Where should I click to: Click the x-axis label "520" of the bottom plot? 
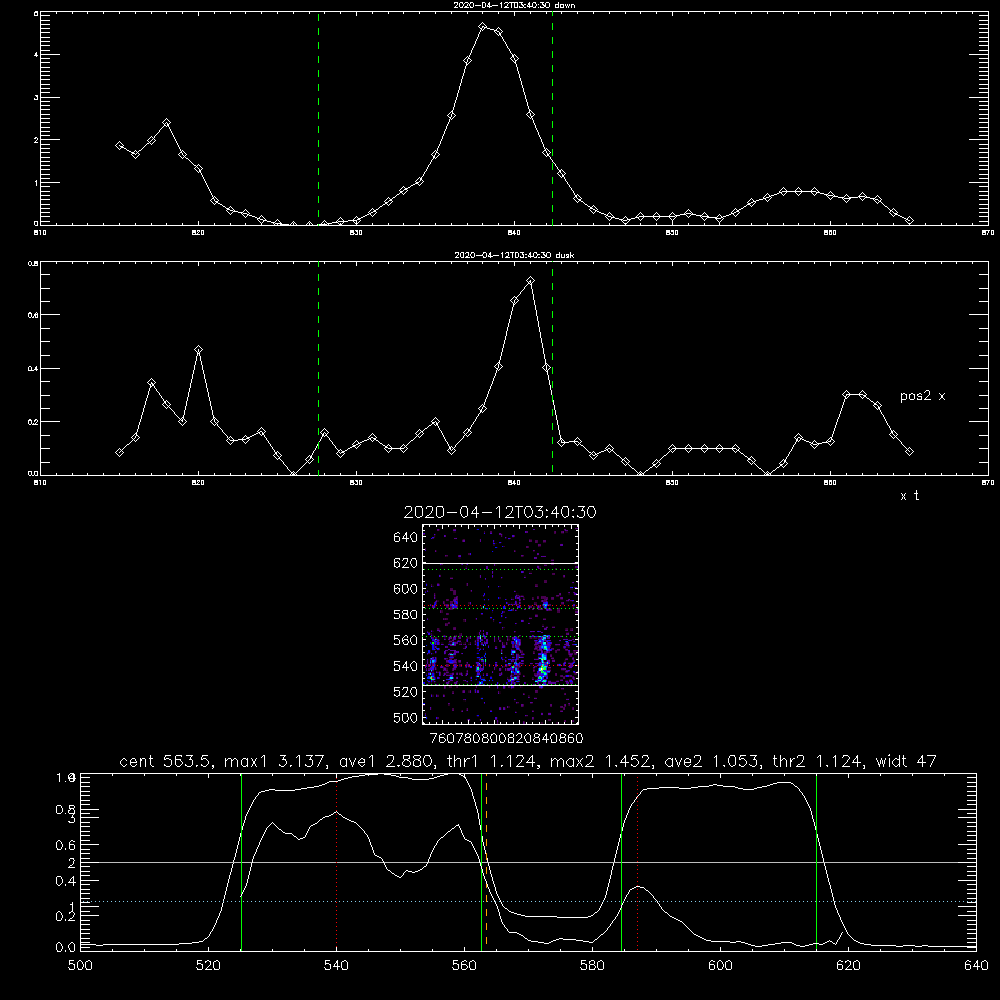[209, 966]
